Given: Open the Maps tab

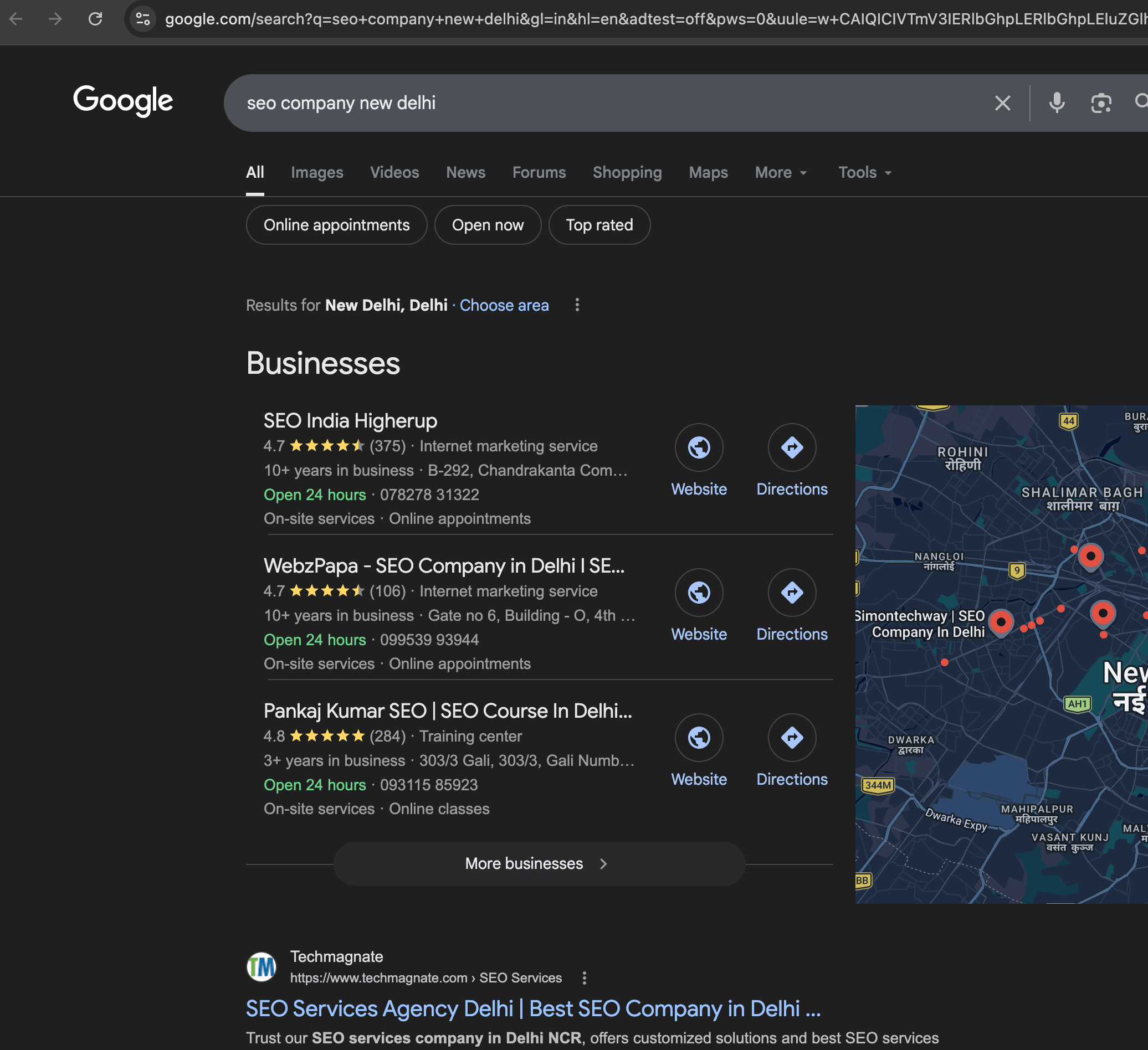Looking at the screenshot, I should [x=708, y=172].
